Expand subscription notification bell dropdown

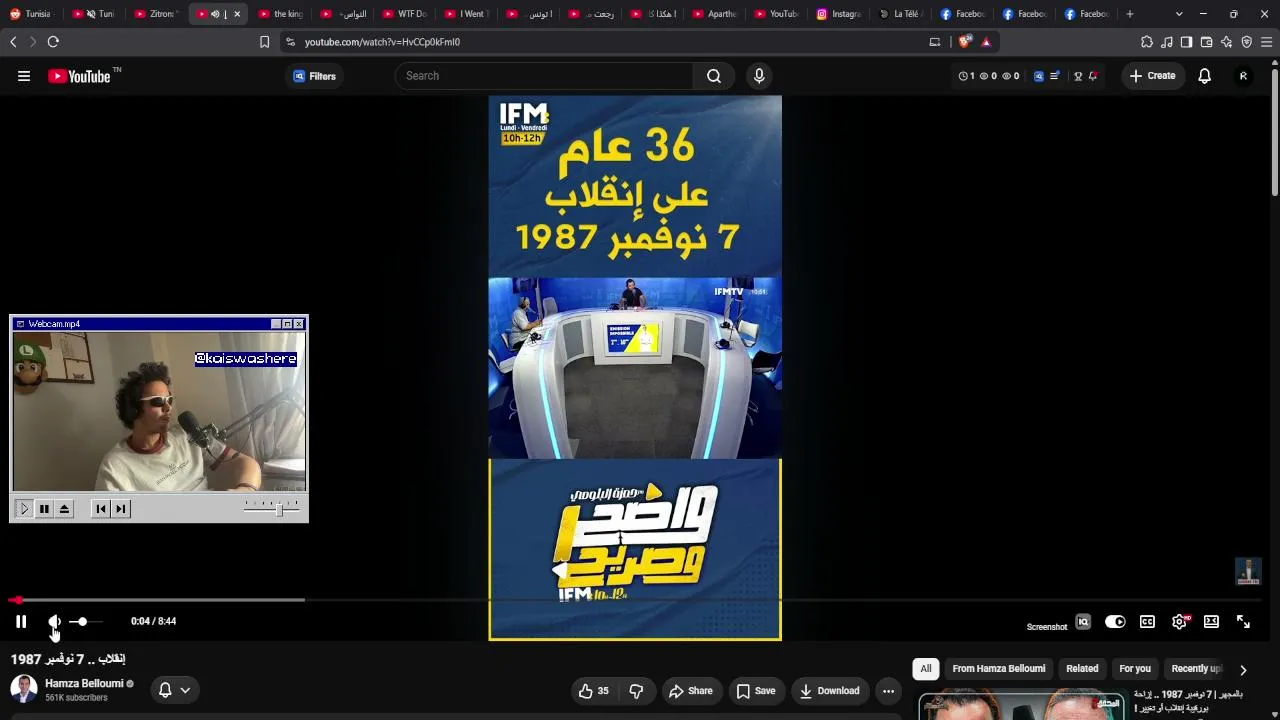[174, 690]
